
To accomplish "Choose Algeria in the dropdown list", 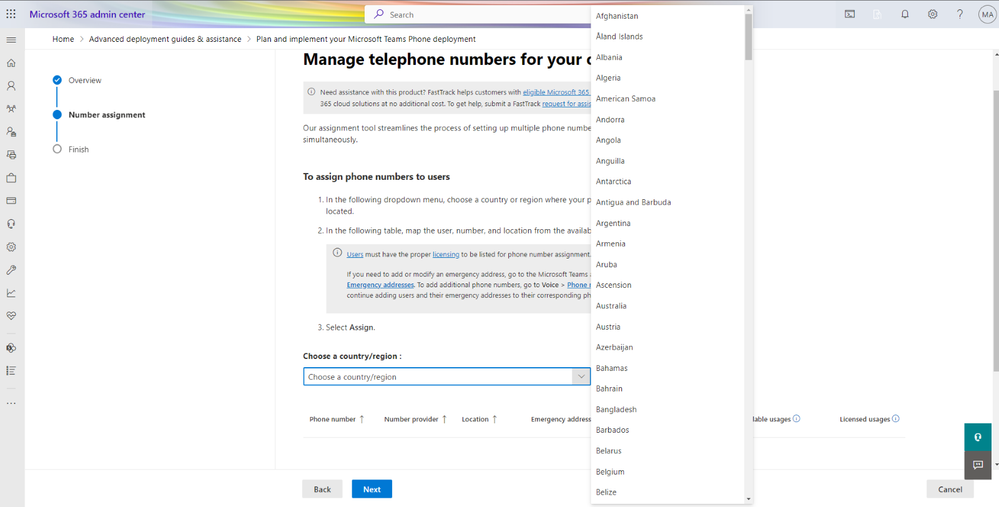I will 668,78.
